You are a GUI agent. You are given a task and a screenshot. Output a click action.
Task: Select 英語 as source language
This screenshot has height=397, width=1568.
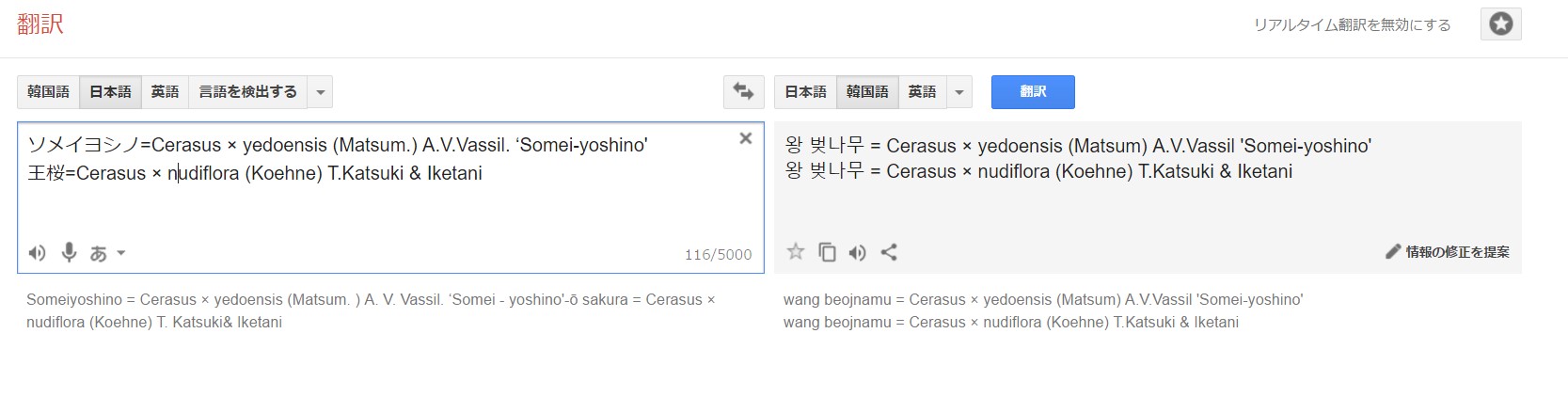tap(165, 91)
